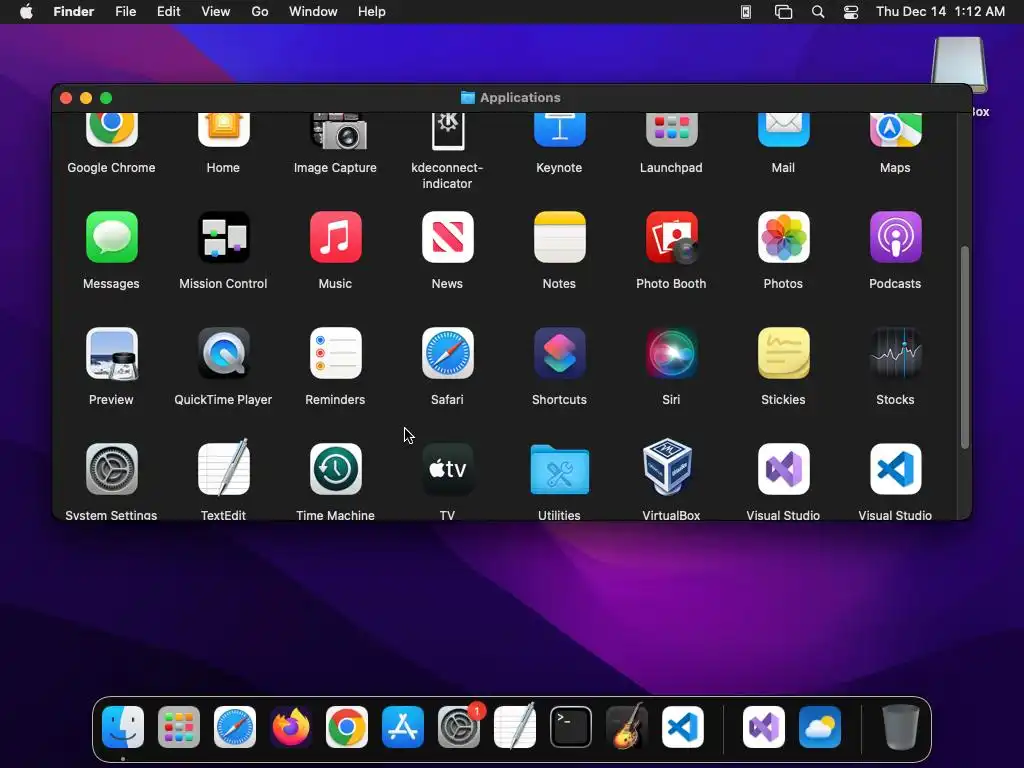Click the Applications window vertical scrollbar
The height and width of the screenshot is (768, 1024).
(965, 347)
